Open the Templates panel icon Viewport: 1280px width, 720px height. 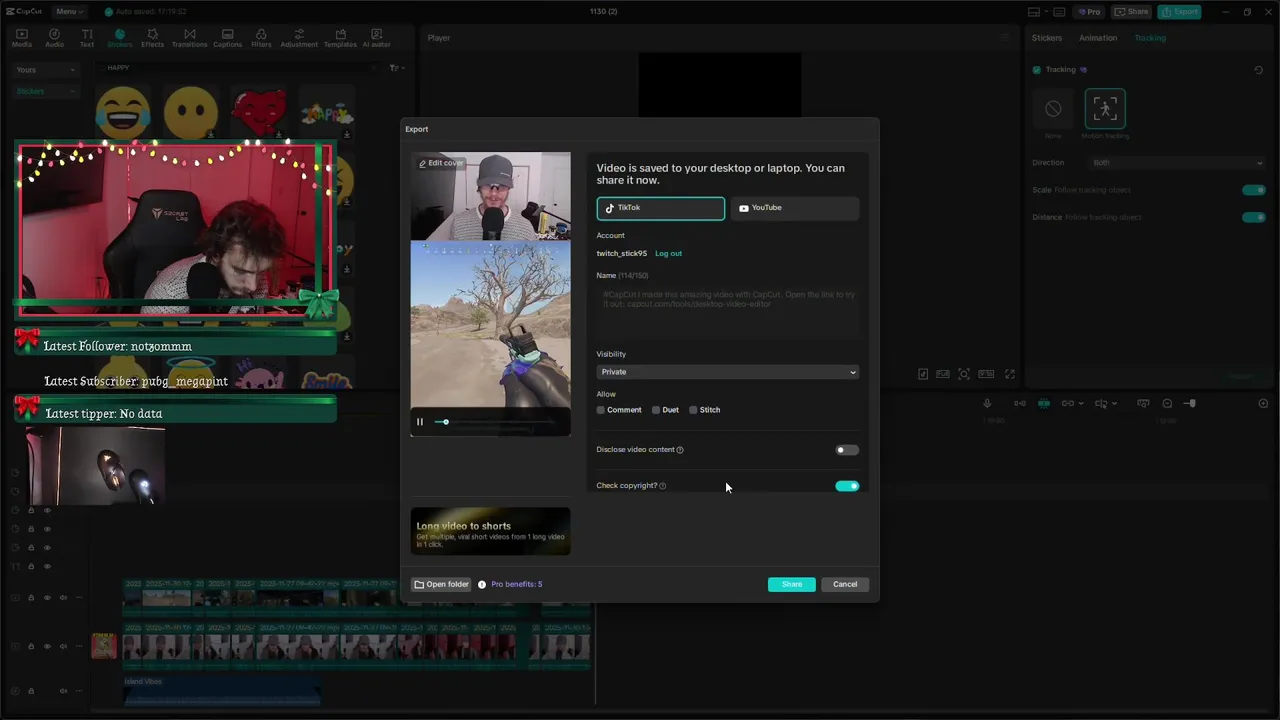point(340,38)
